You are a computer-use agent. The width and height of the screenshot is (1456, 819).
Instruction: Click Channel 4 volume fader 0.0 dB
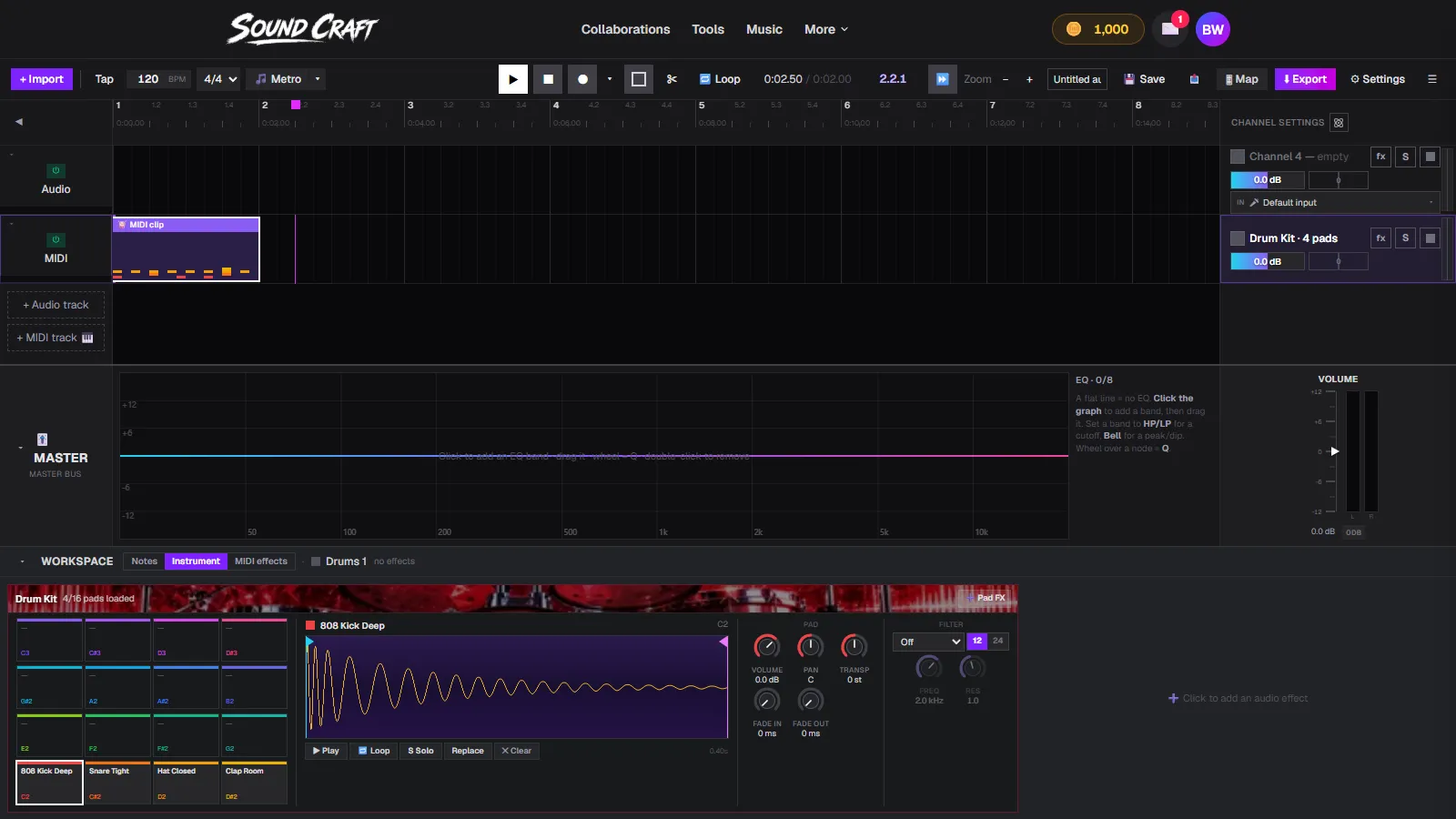coord(1268,180)
